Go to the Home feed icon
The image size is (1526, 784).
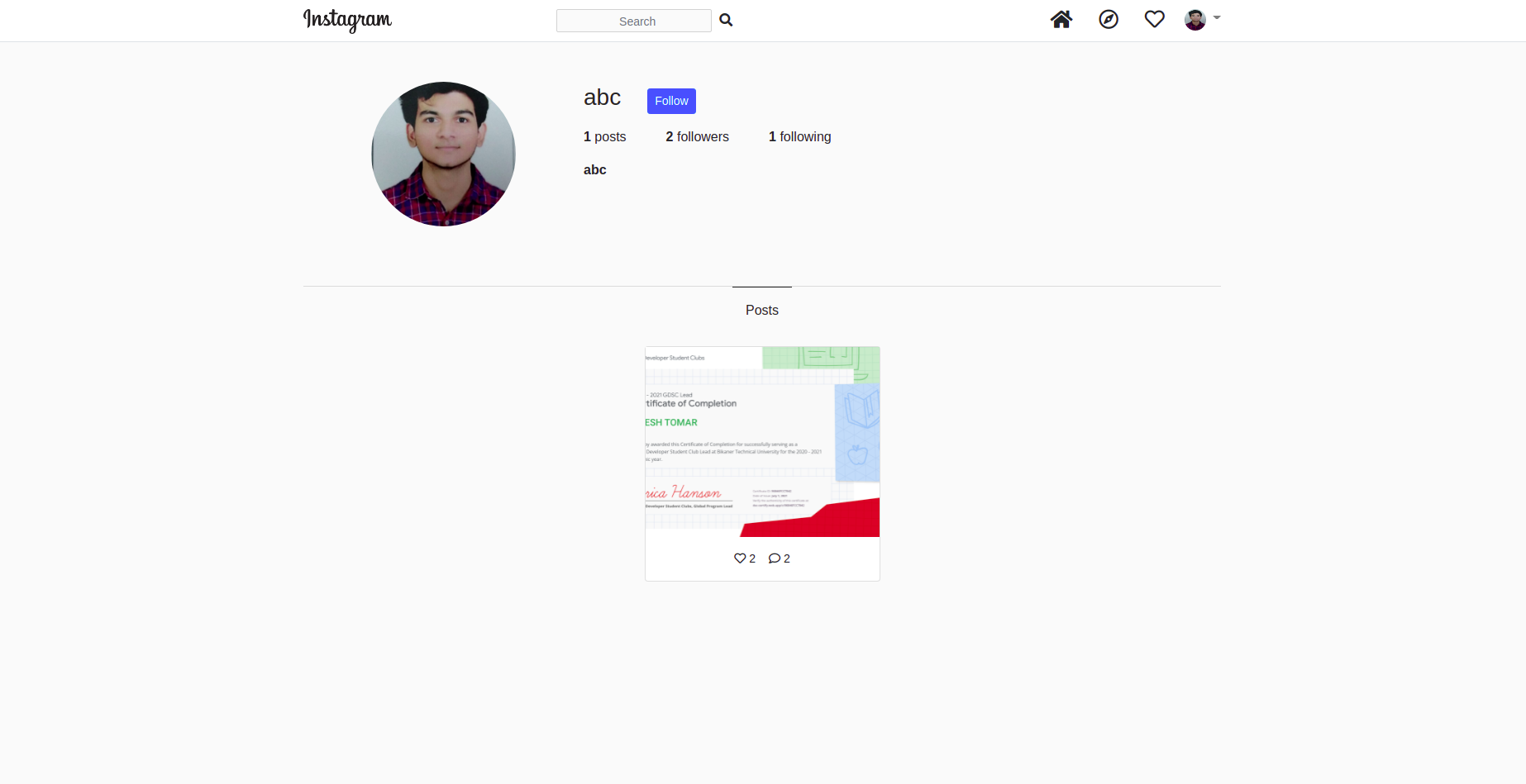pos(1061,20)
